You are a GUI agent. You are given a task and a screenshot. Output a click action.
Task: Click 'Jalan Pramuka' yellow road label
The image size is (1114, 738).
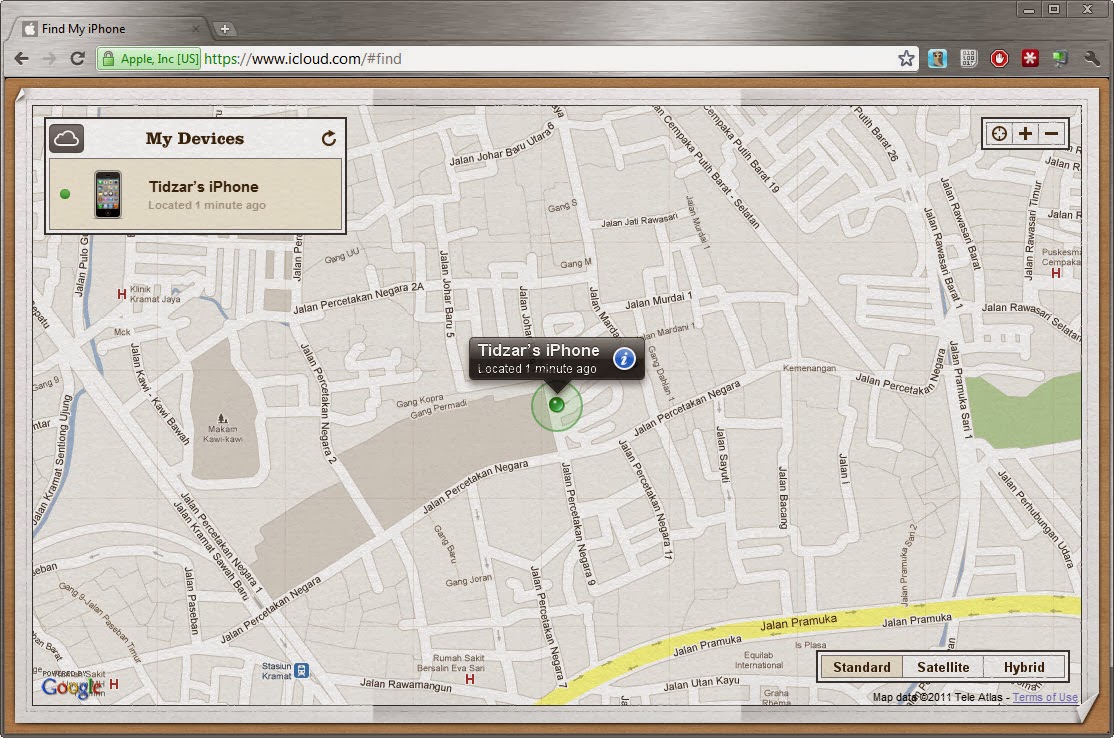[799, 624]
